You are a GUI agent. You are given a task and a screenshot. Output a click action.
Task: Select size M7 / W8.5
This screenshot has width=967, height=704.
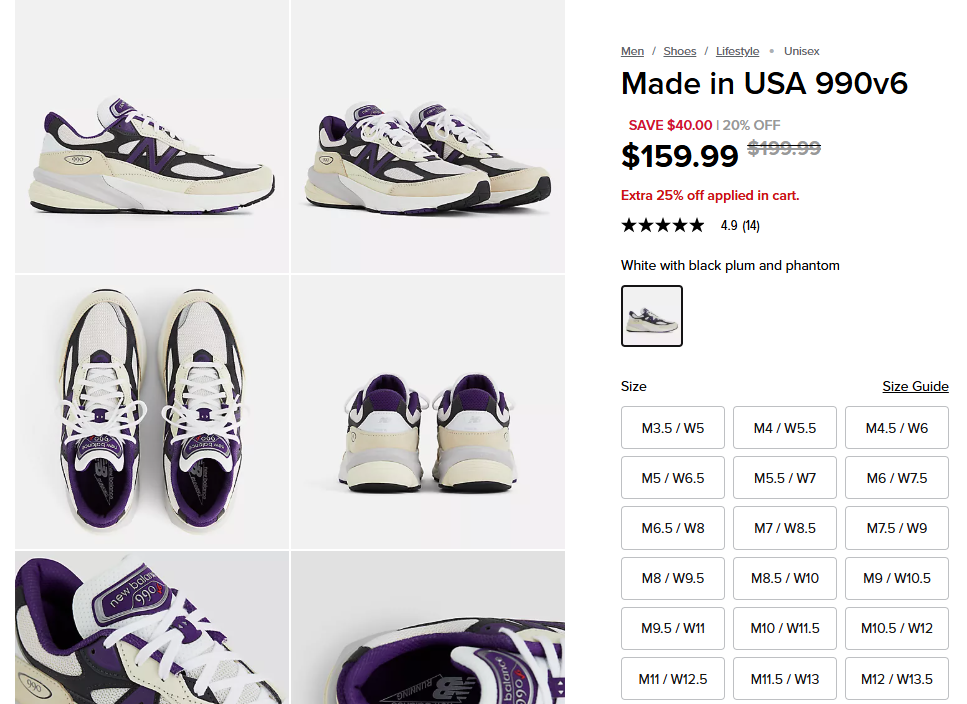click(784, 528)
